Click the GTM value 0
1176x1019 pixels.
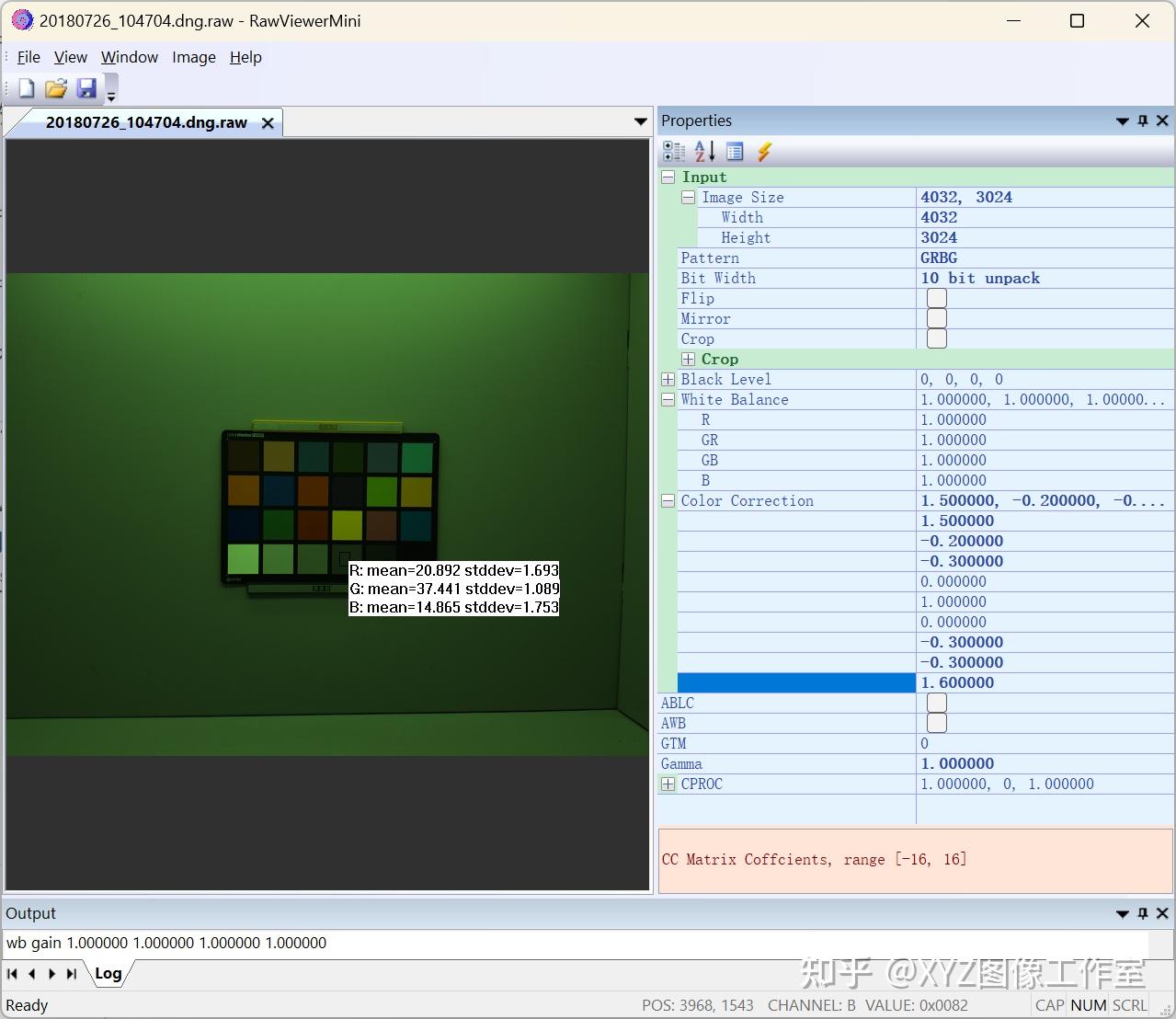pos(925,743)
